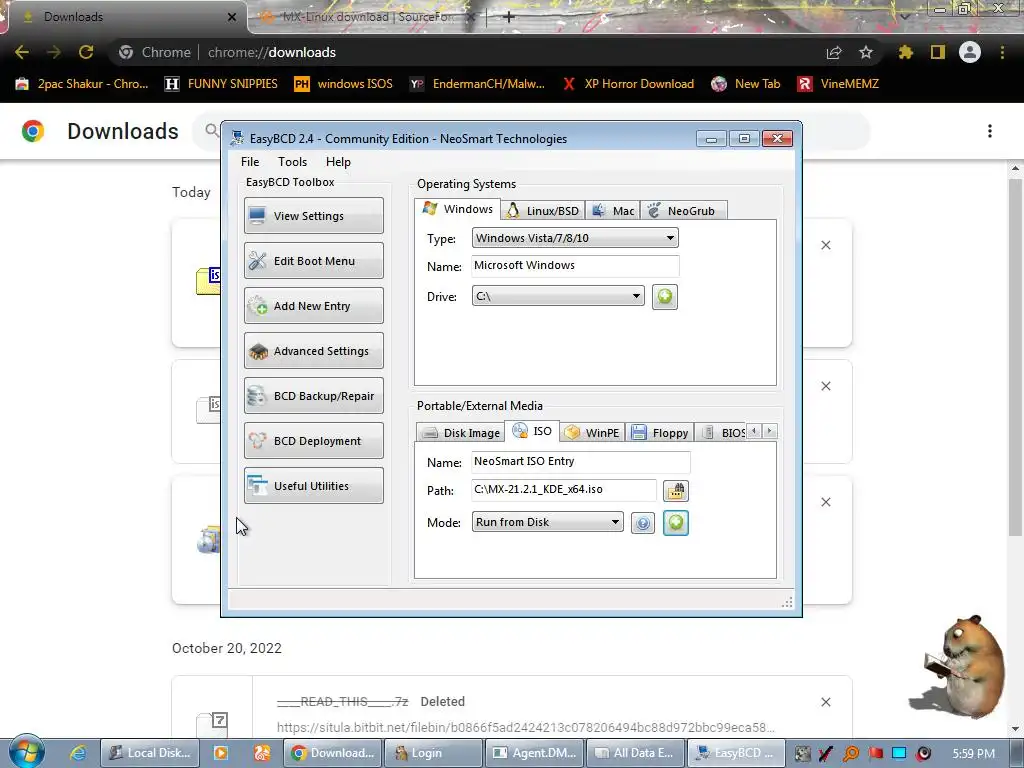Open VineMEMZ bookmark
Image resolution: width=1024 pixels, height=768 pixels.
838,84
